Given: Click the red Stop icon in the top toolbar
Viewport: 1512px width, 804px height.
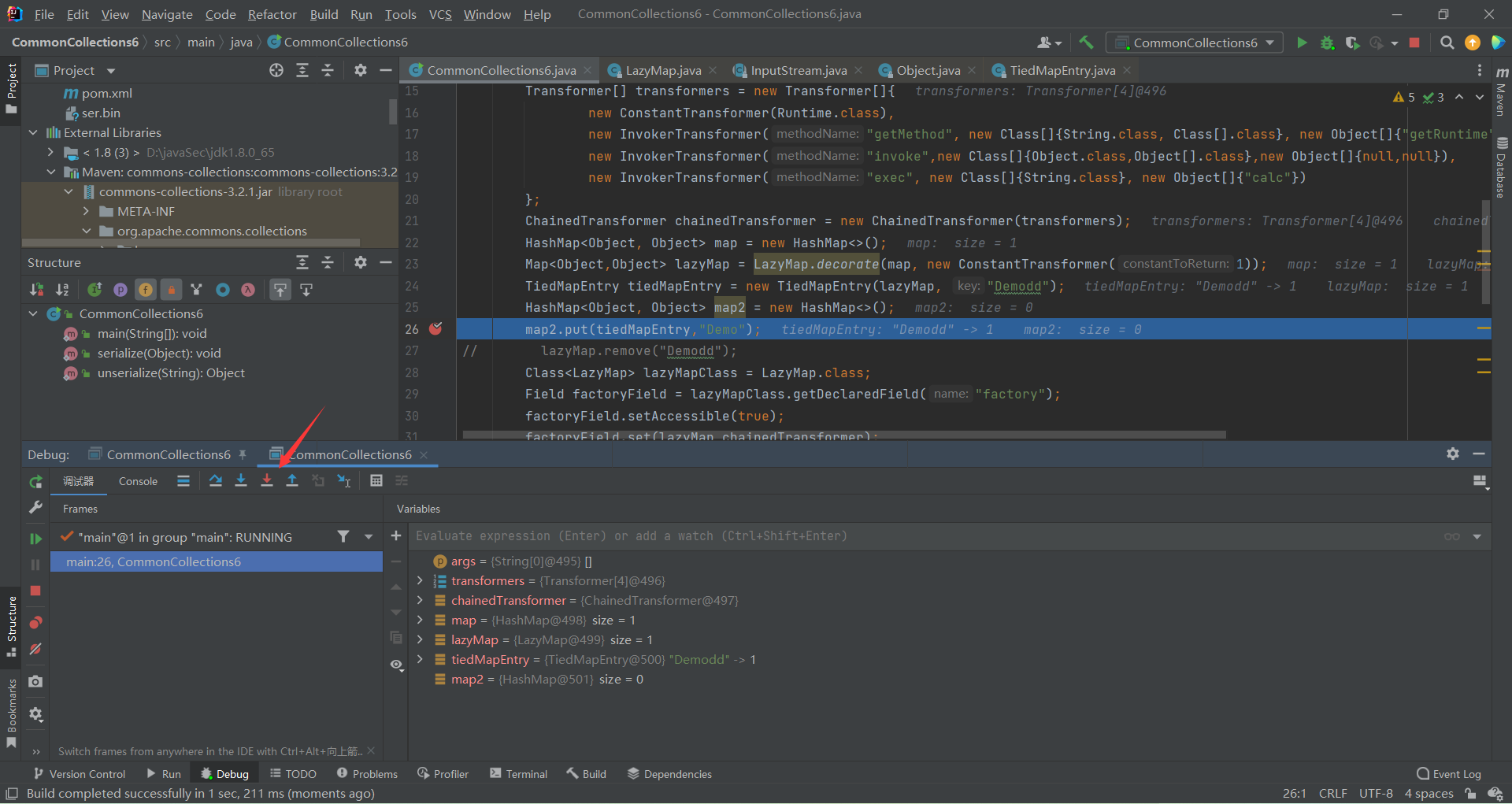Looking at the screenshot, I should click(x=1414, y=43).
